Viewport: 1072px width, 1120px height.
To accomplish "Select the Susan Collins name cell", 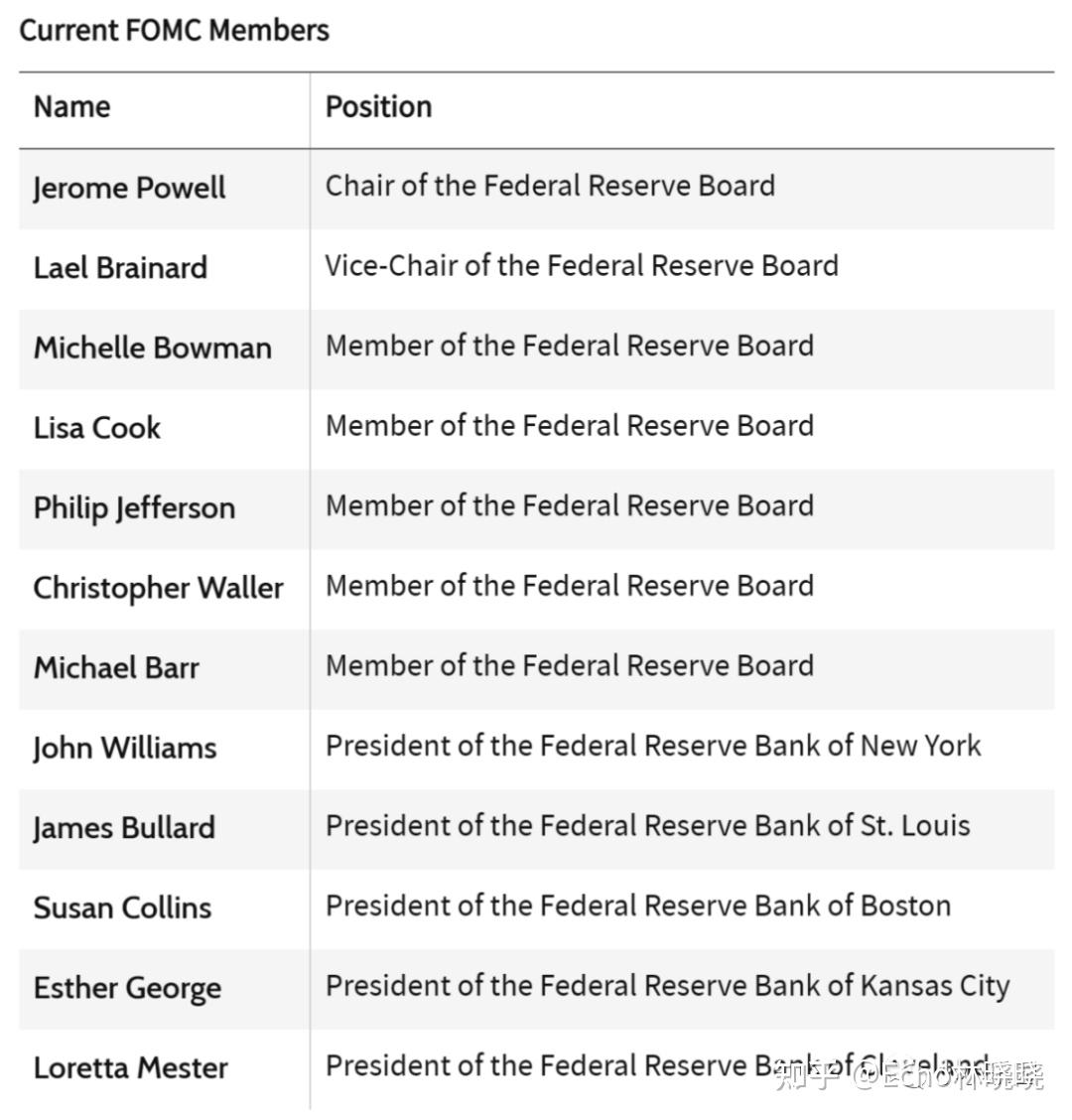I will pyautogui.click(x=122, y=908).
